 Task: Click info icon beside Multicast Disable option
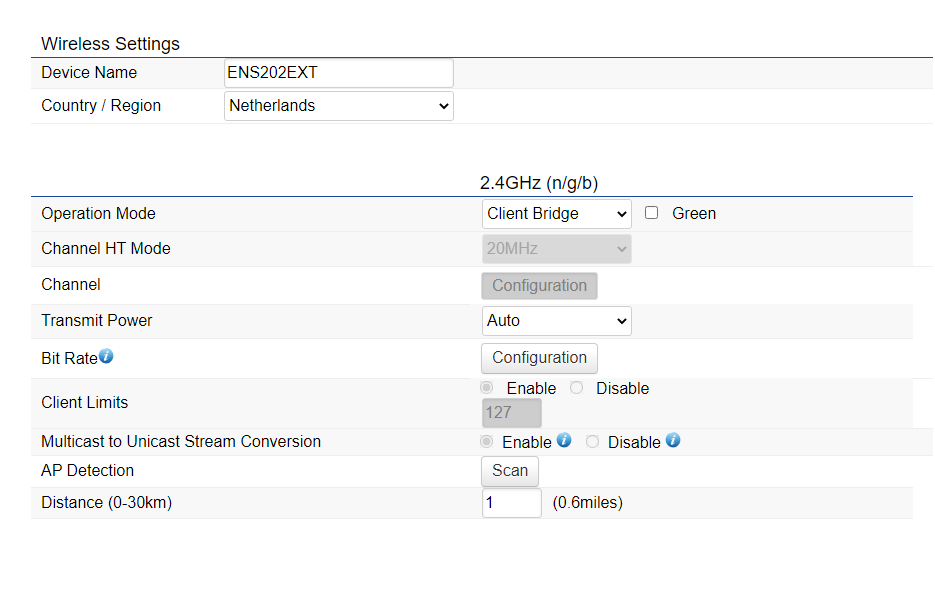673,440
